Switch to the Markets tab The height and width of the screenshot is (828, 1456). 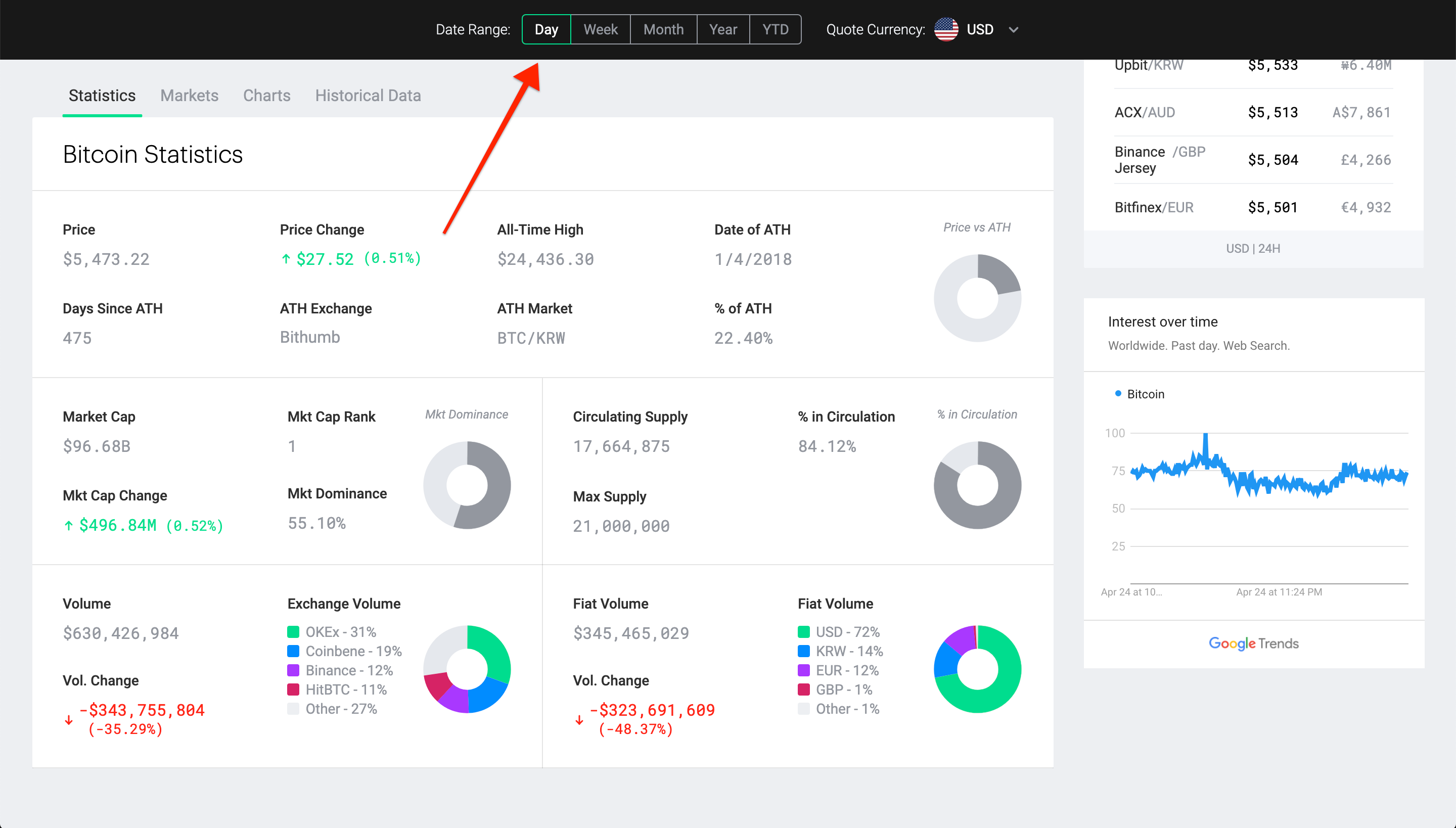click(190, 96)
